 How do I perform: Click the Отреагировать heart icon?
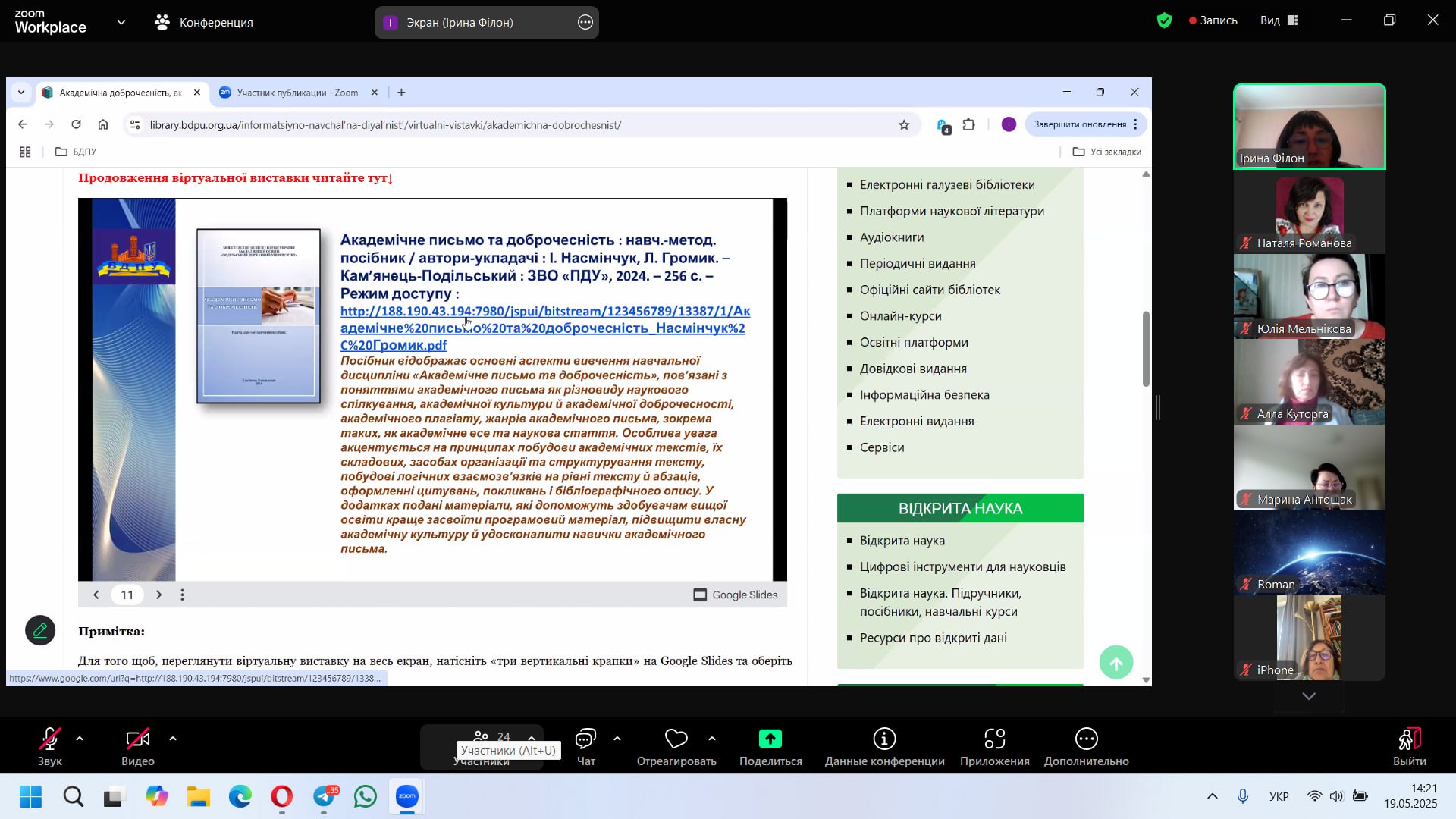coord(676,739)
